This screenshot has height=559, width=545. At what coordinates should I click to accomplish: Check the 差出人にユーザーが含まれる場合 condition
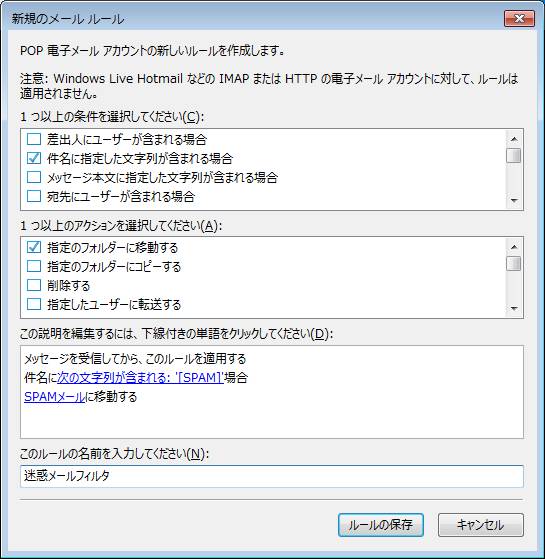tap(34, 139)
